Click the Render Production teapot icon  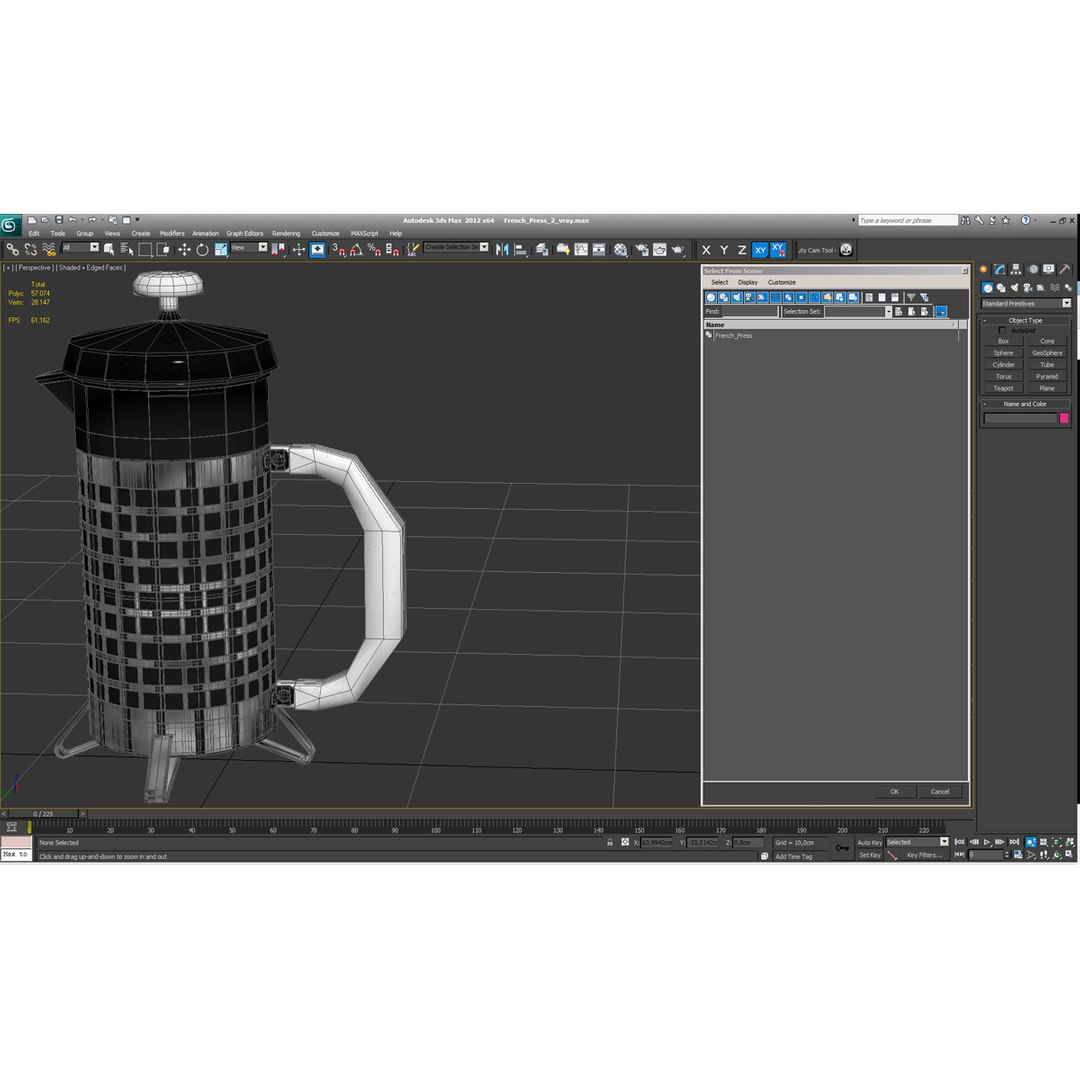(678, 249)
